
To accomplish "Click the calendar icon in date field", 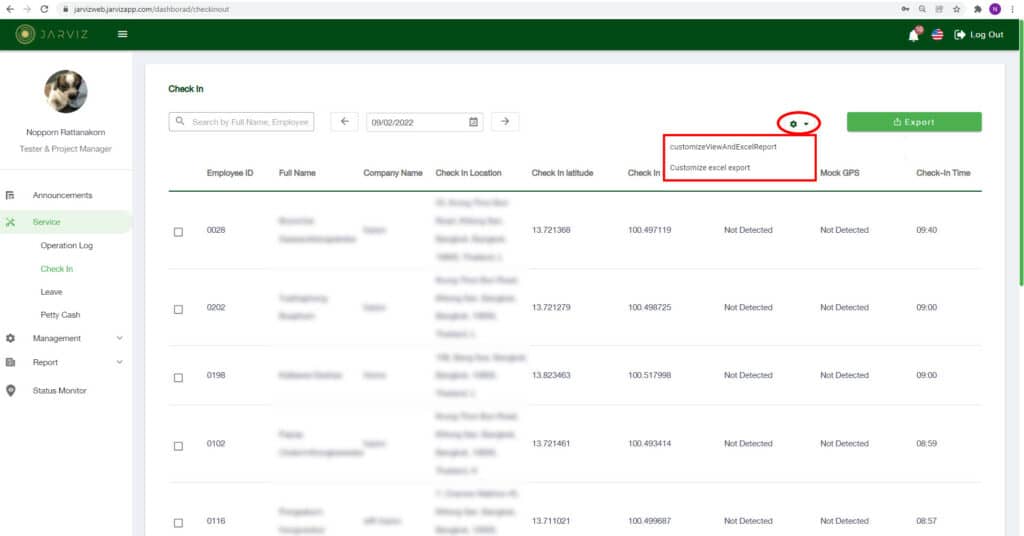I will pyautogui.click(x=475, y=122).
